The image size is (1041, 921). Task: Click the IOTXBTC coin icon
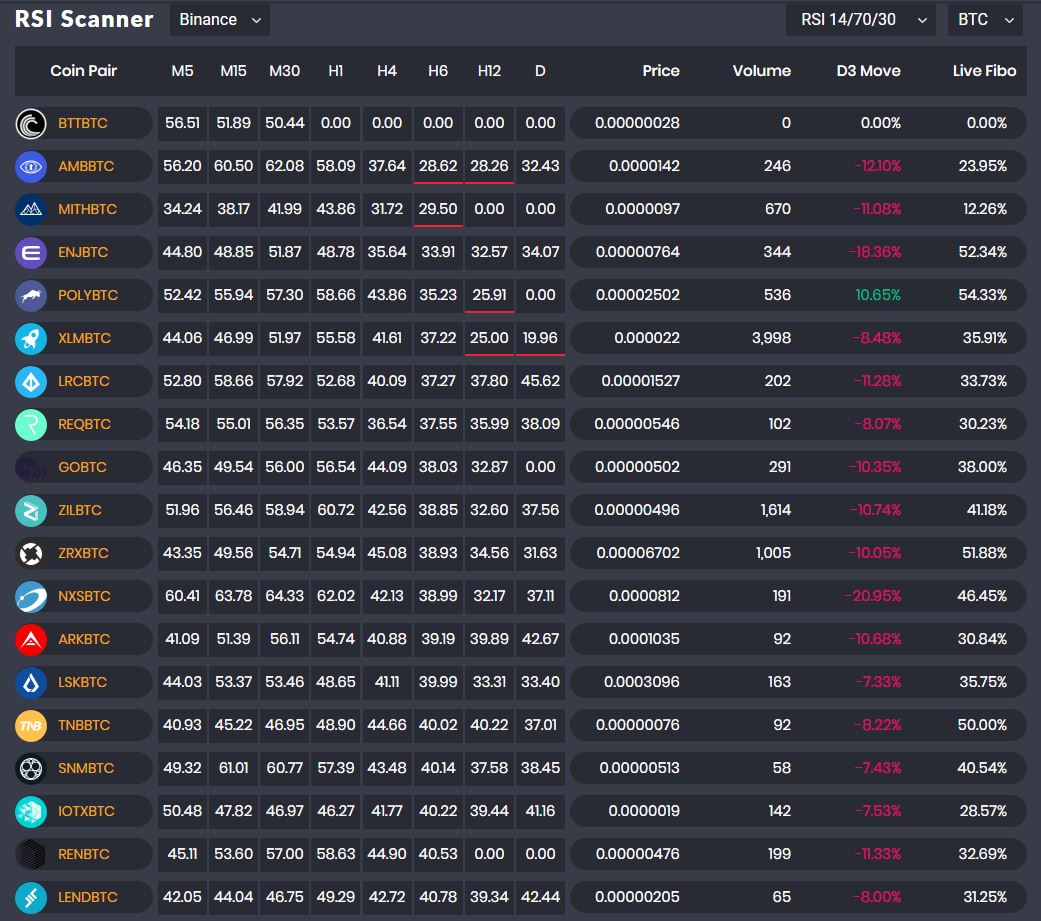(31, 811)
